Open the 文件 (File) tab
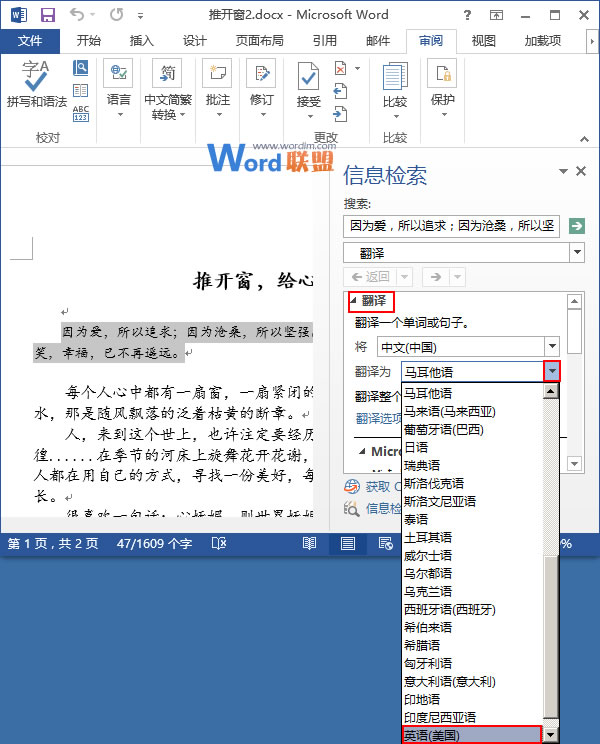 30,41
